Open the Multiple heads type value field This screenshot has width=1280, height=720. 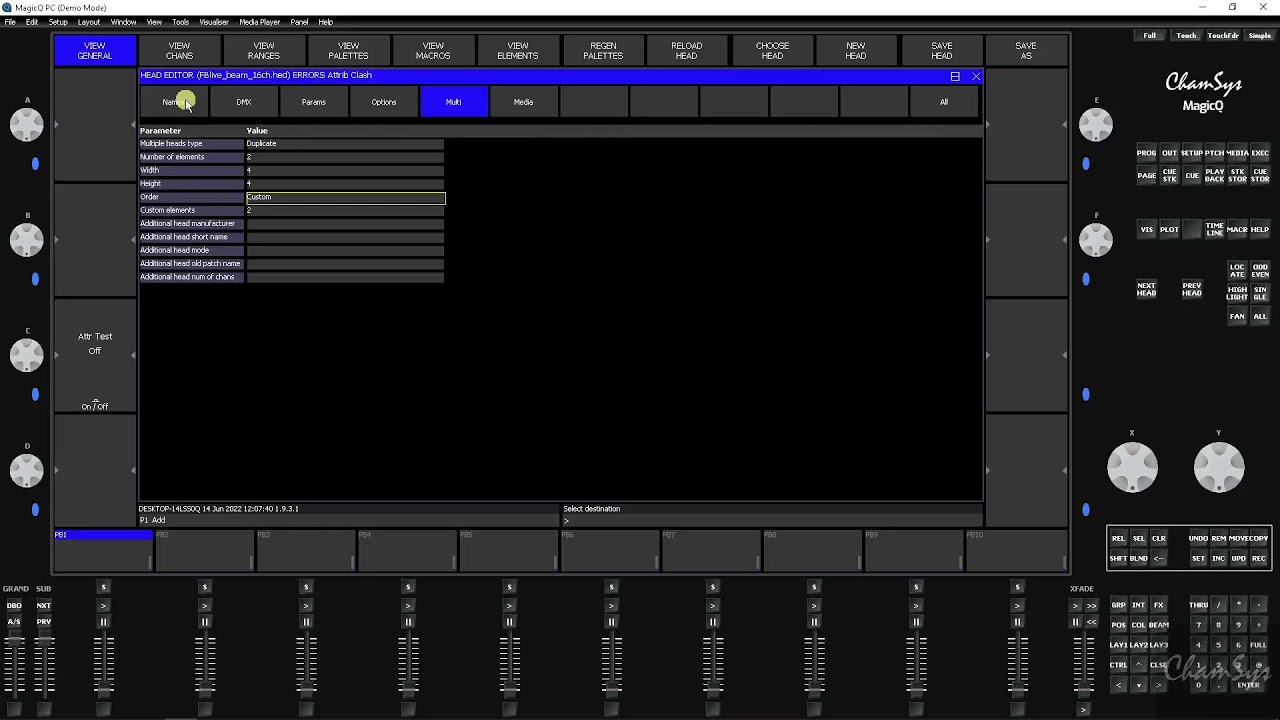pos(345,144)
